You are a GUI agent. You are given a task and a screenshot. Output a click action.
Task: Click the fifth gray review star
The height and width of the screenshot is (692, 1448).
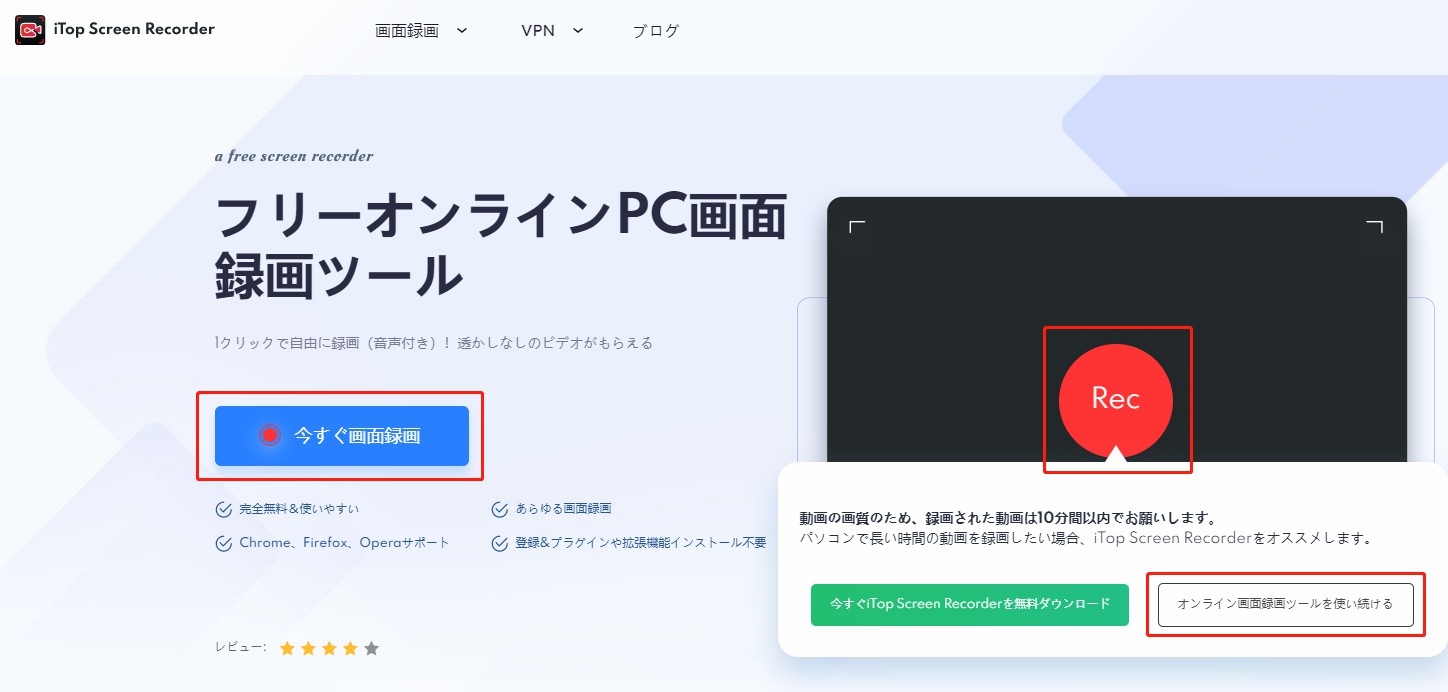tap(372, 648)
